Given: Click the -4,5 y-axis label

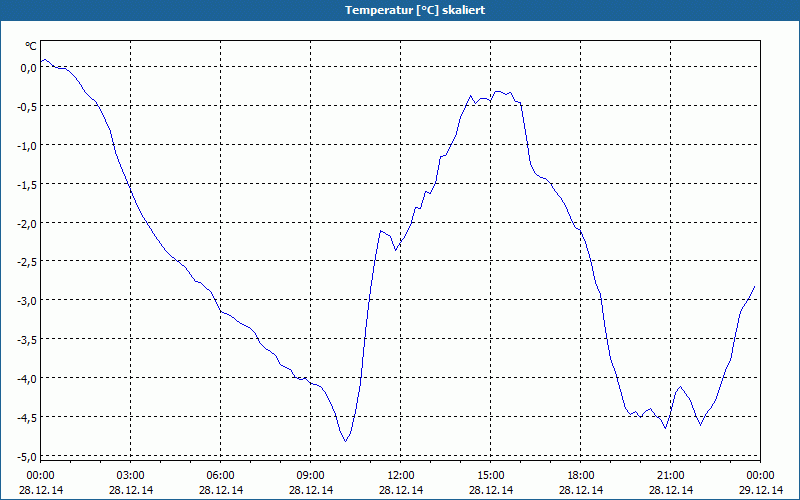Looking at the screenshot, I should click(26, 417).
